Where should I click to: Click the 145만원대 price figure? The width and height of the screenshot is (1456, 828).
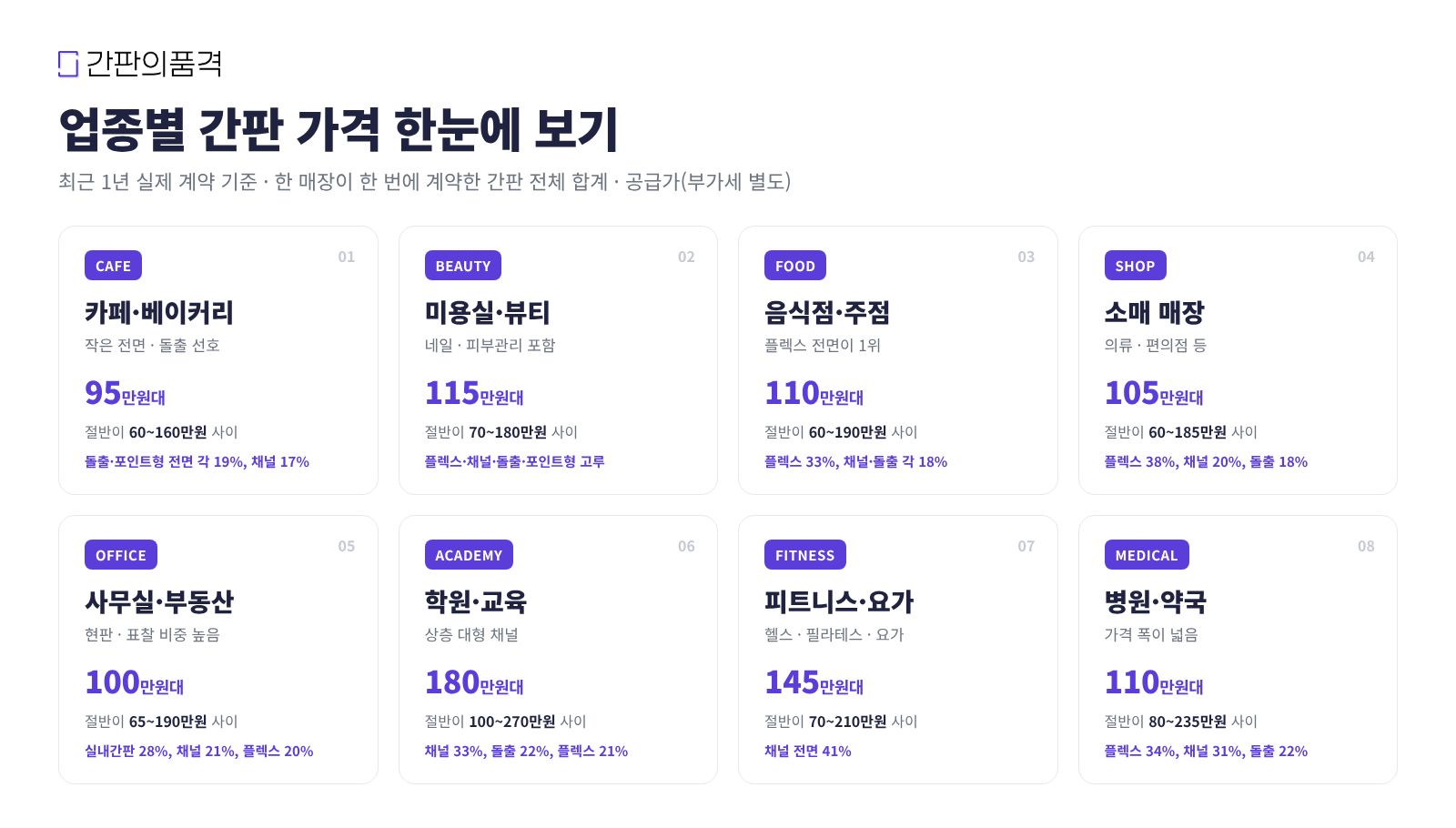(x=814, y=682)
